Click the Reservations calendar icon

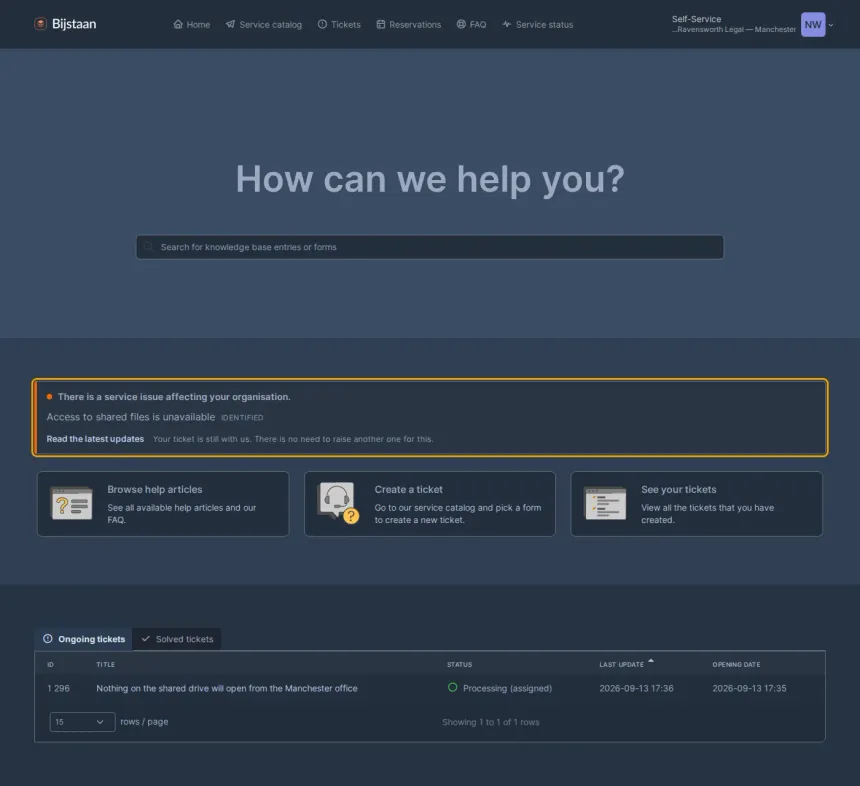tap(381, 24)
